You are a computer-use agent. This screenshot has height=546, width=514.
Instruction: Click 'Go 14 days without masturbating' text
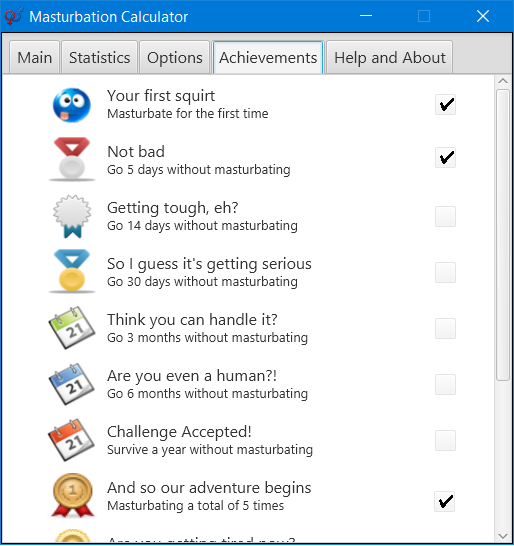click(x=202, y=226)
